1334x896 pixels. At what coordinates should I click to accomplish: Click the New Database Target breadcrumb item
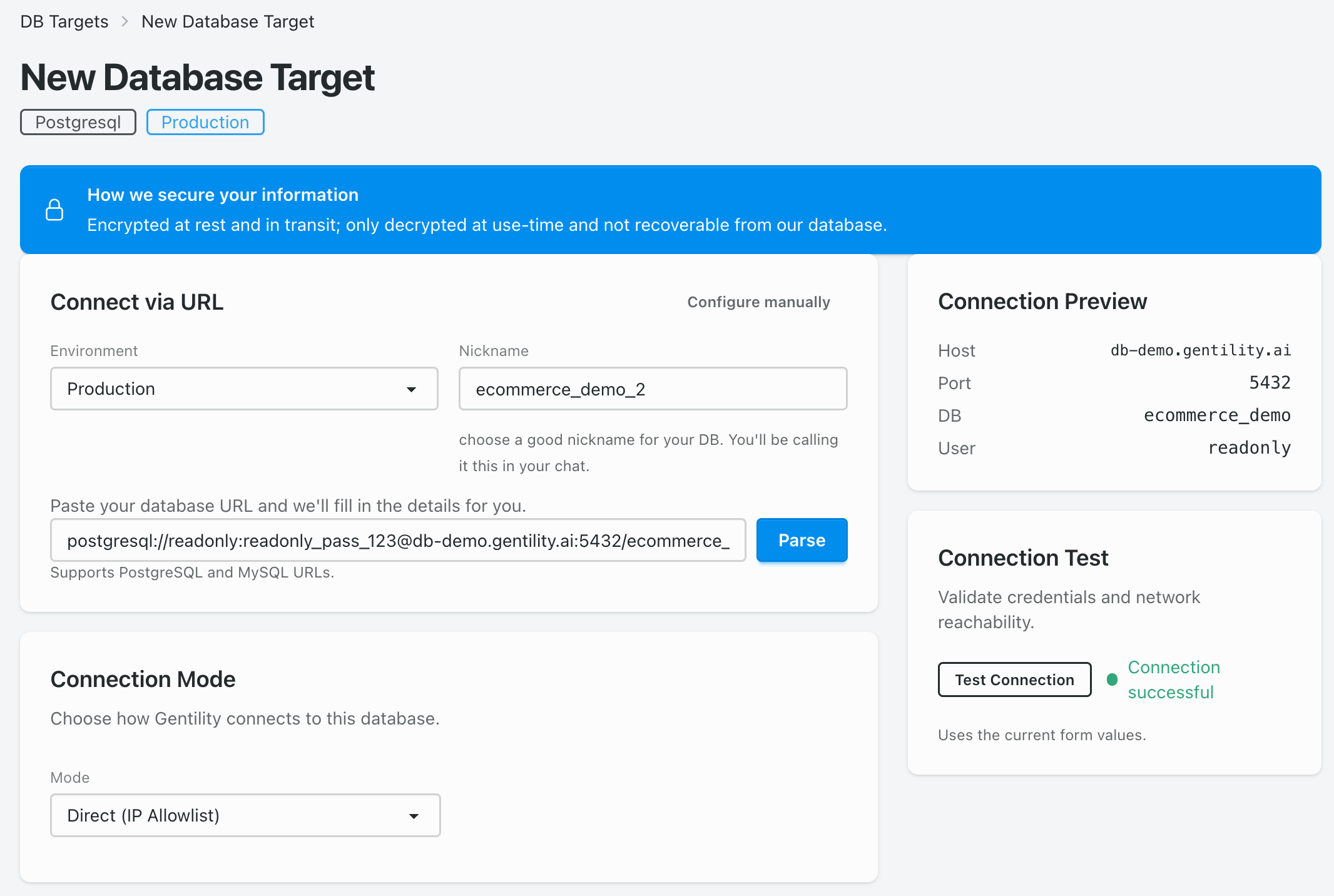coord(228,21)
